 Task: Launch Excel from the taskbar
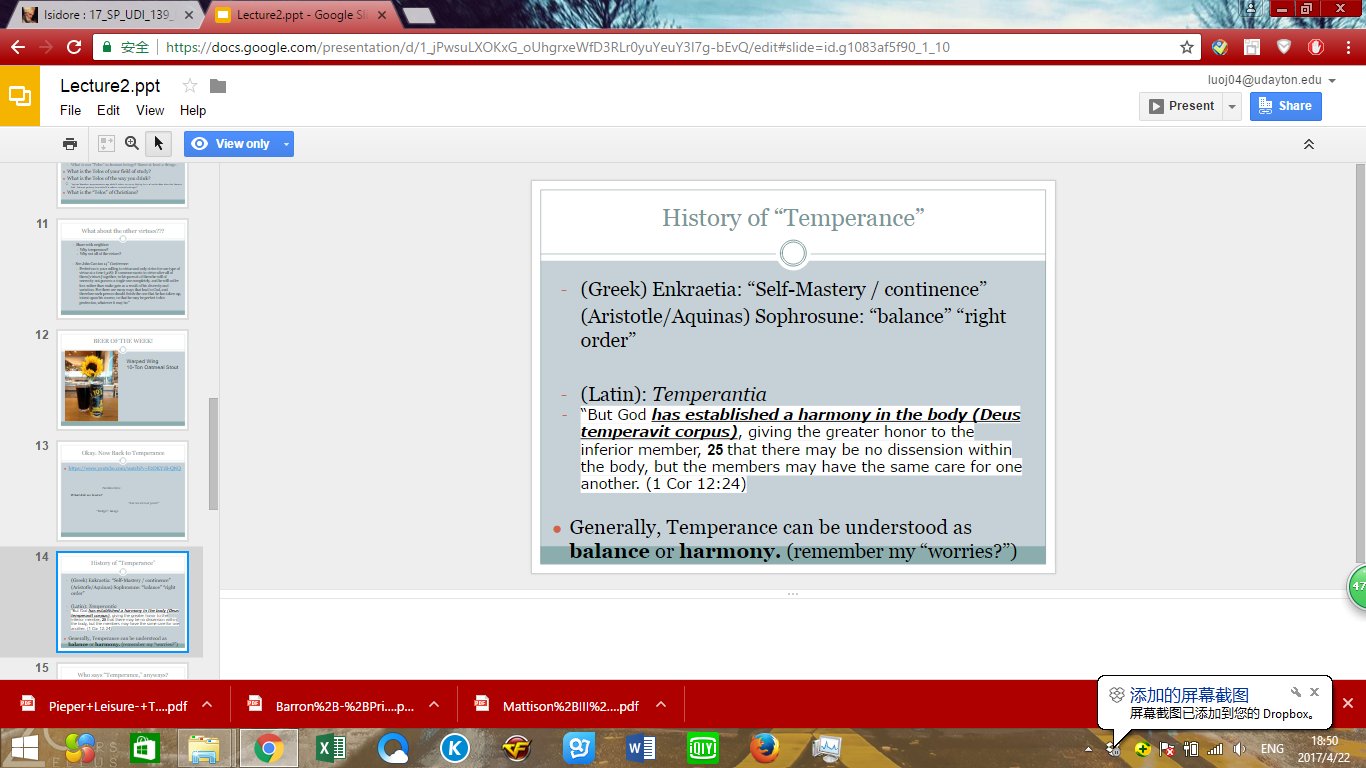[x=331, y=747]
